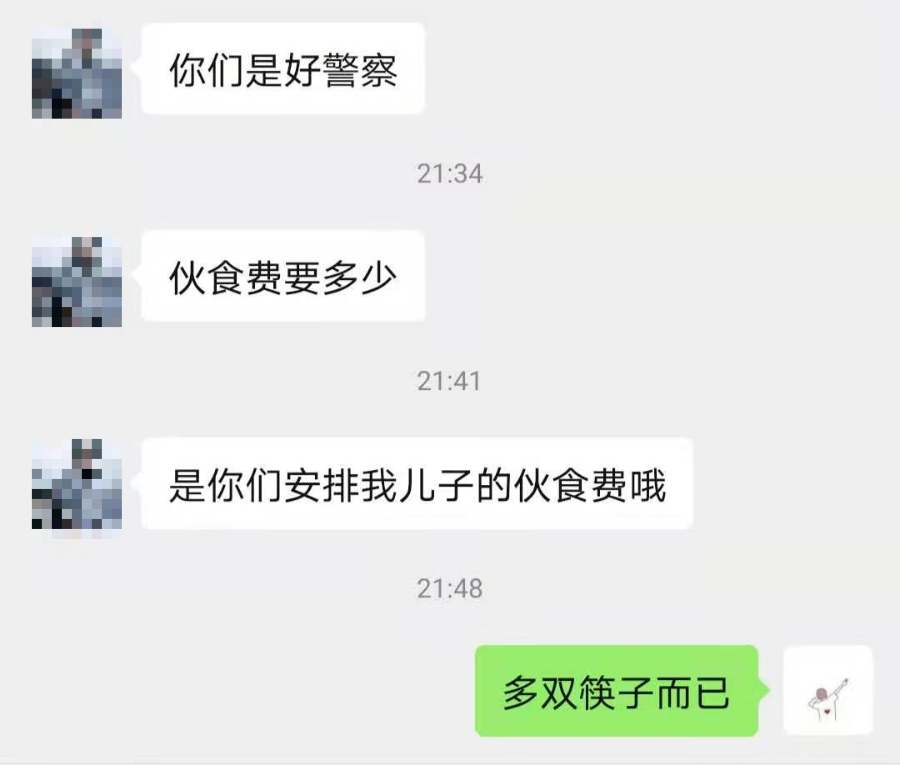Tap avatar next to 伙食费要多少 message
The width and height of the screenshot is (900, 765).
pos(77,282)
